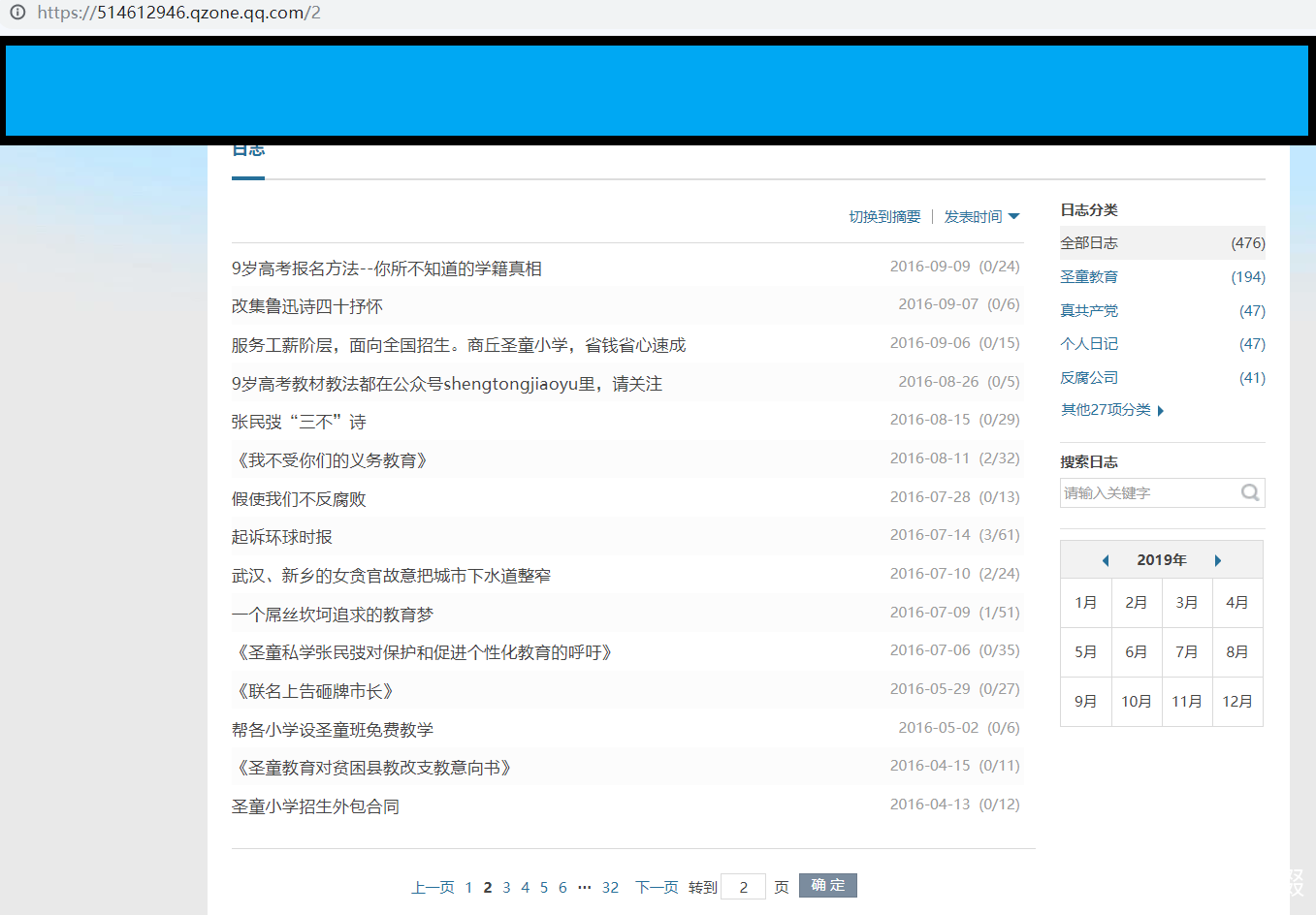Select 4月 in the month calendar

point(1237,603)
